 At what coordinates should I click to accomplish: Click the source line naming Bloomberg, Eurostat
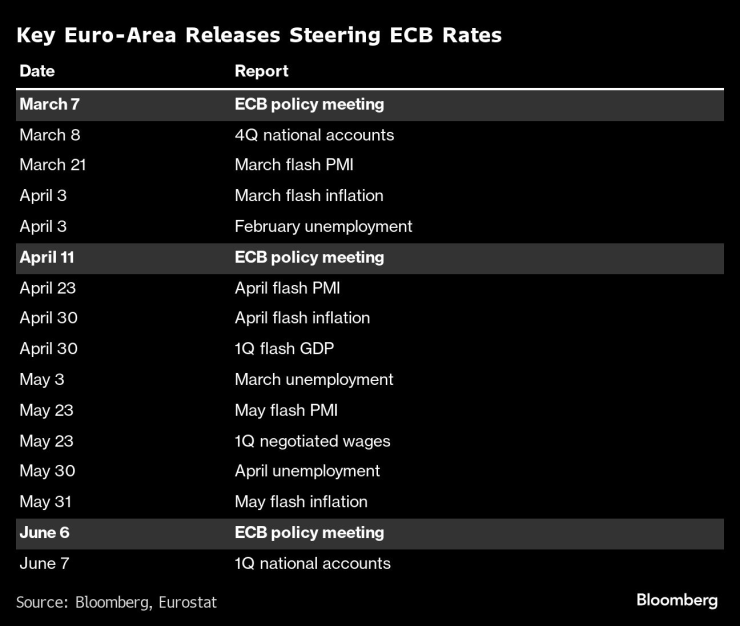coord(116,602)
